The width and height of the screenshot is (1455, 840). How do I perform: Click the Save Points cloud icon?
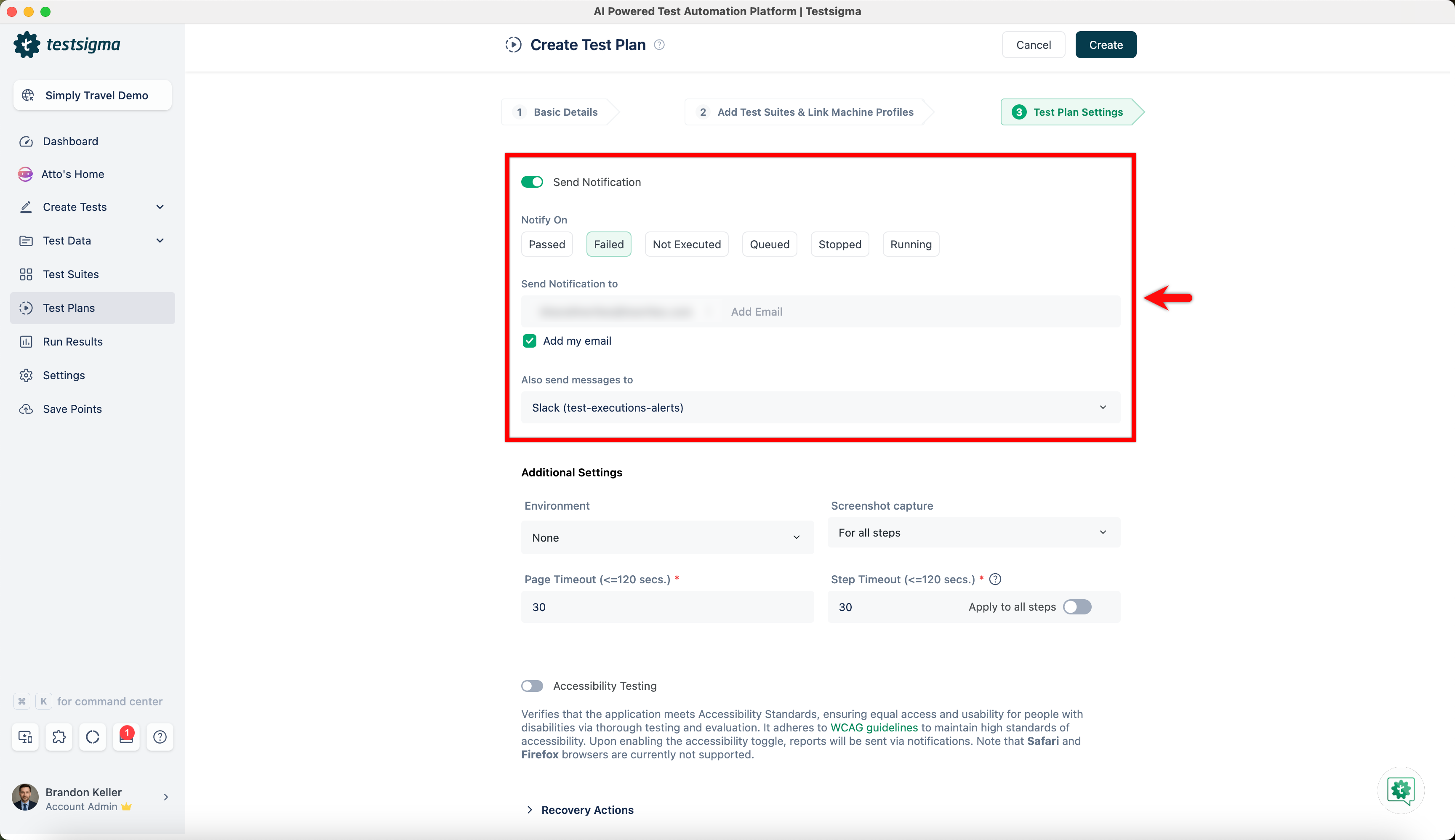tap(26, 409)
